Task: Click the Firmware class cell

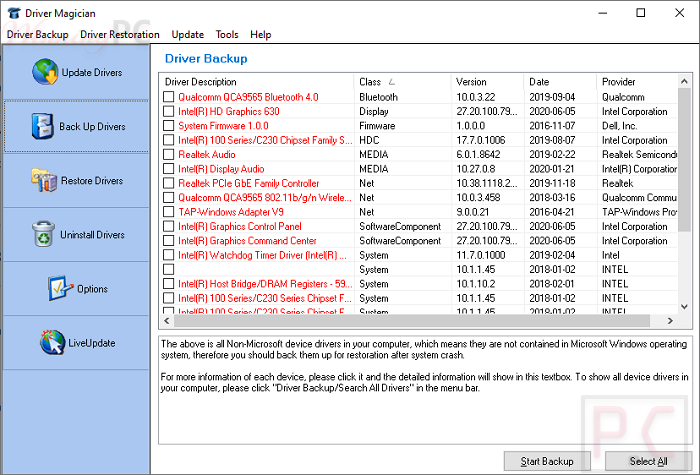Action: tap(377, 126)
